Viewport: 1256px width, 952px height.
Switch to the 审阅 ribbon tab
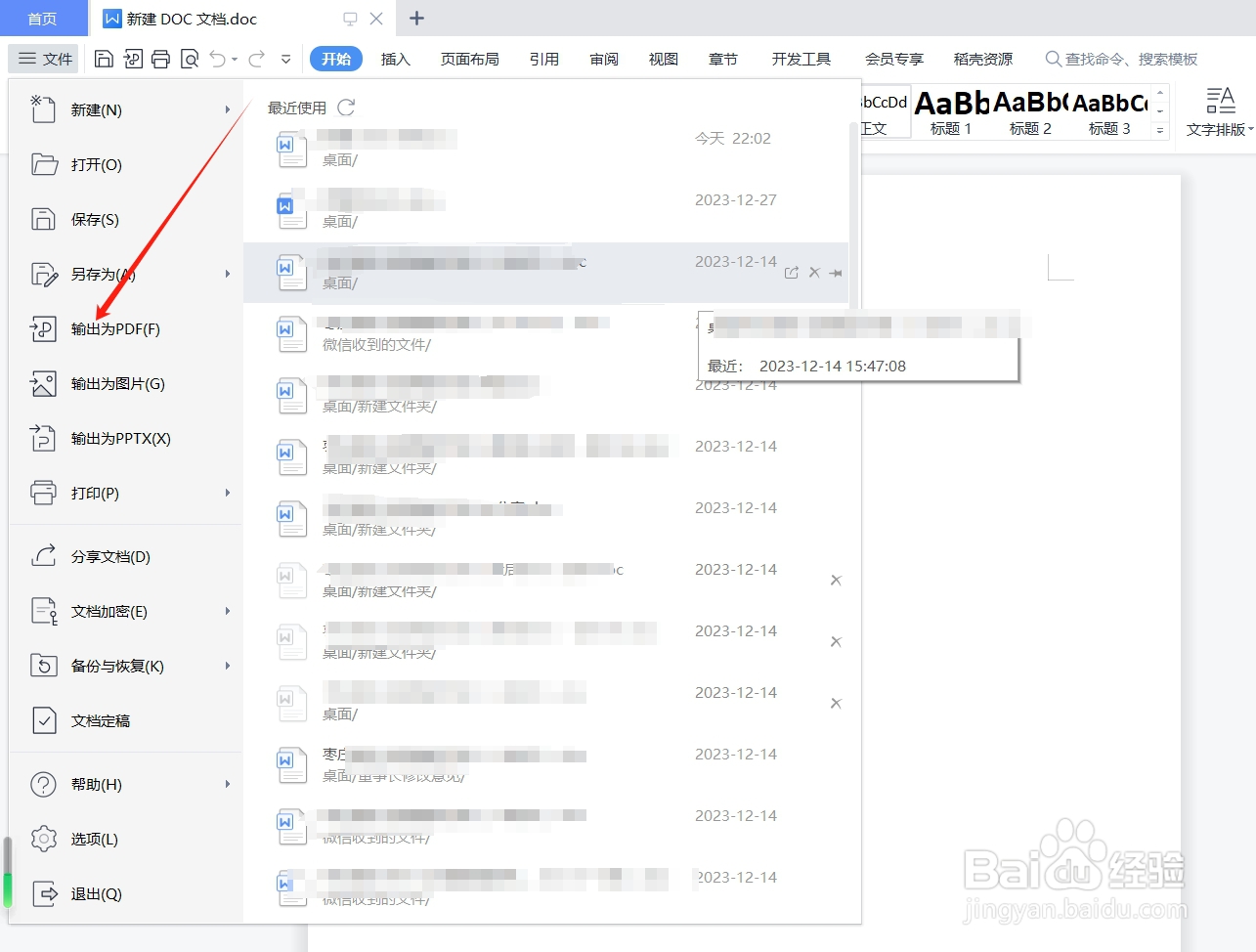(x=604, y=59)
